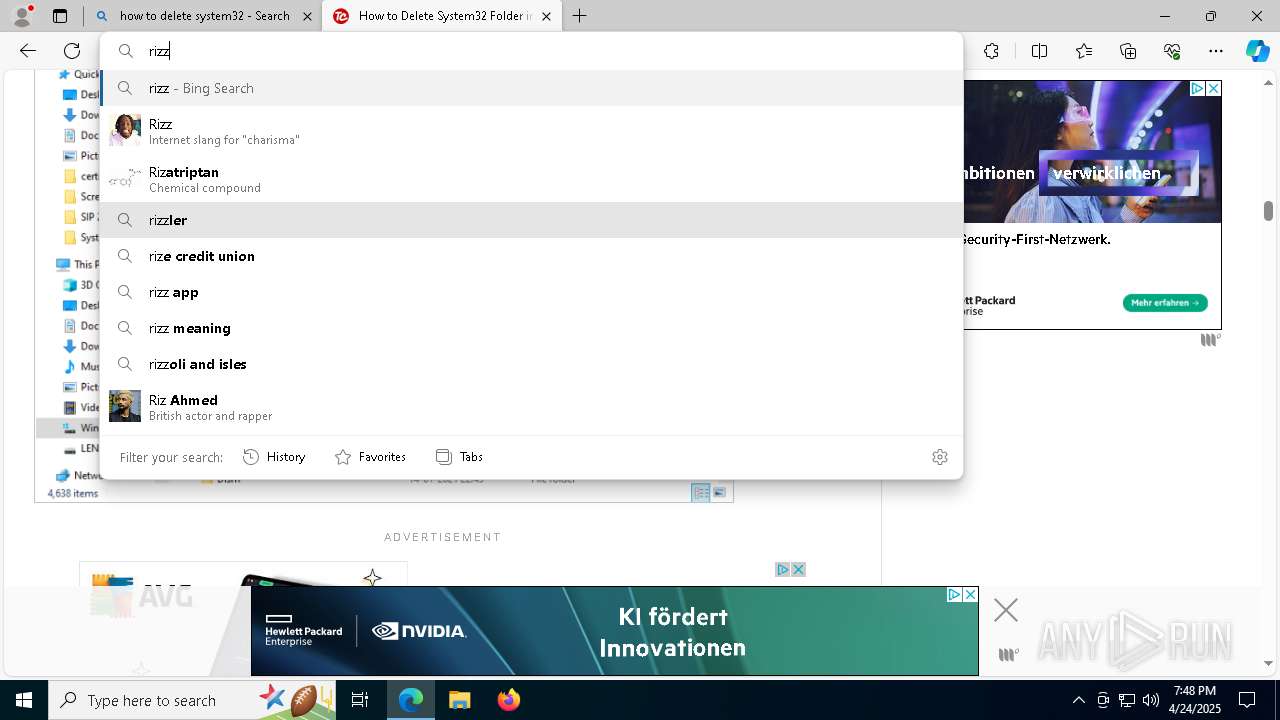Open Microsoft Edge from the taskbar
1280x720 pixels.
click(x=411, y=700)
